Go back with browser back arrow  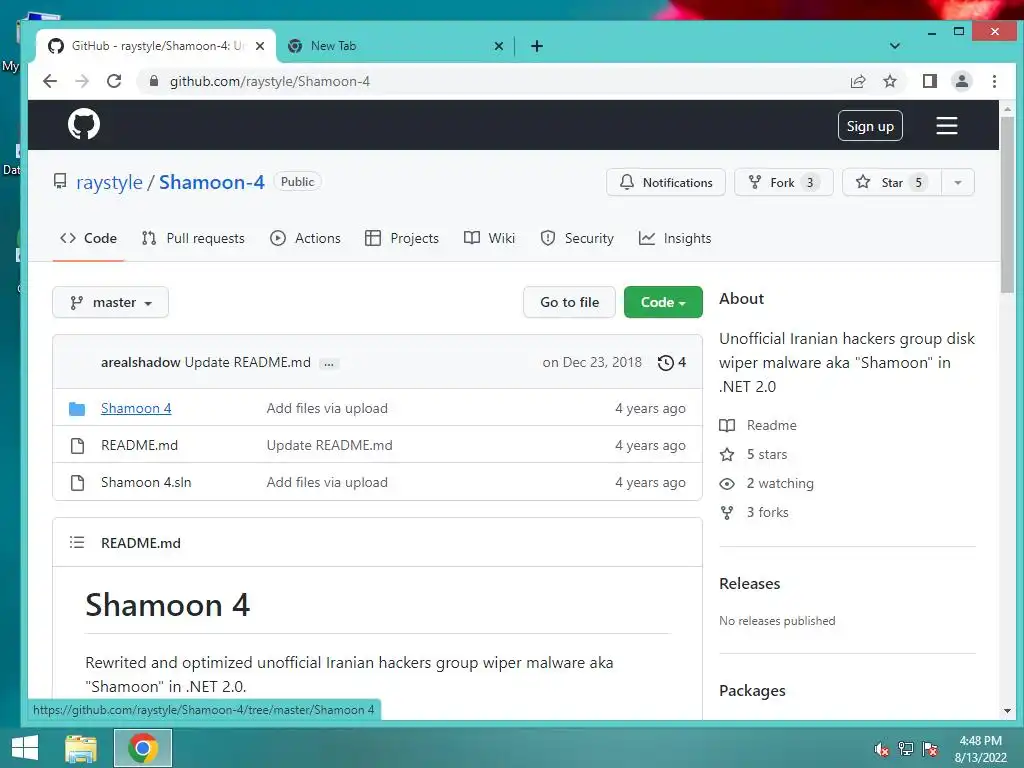(50, 81)
